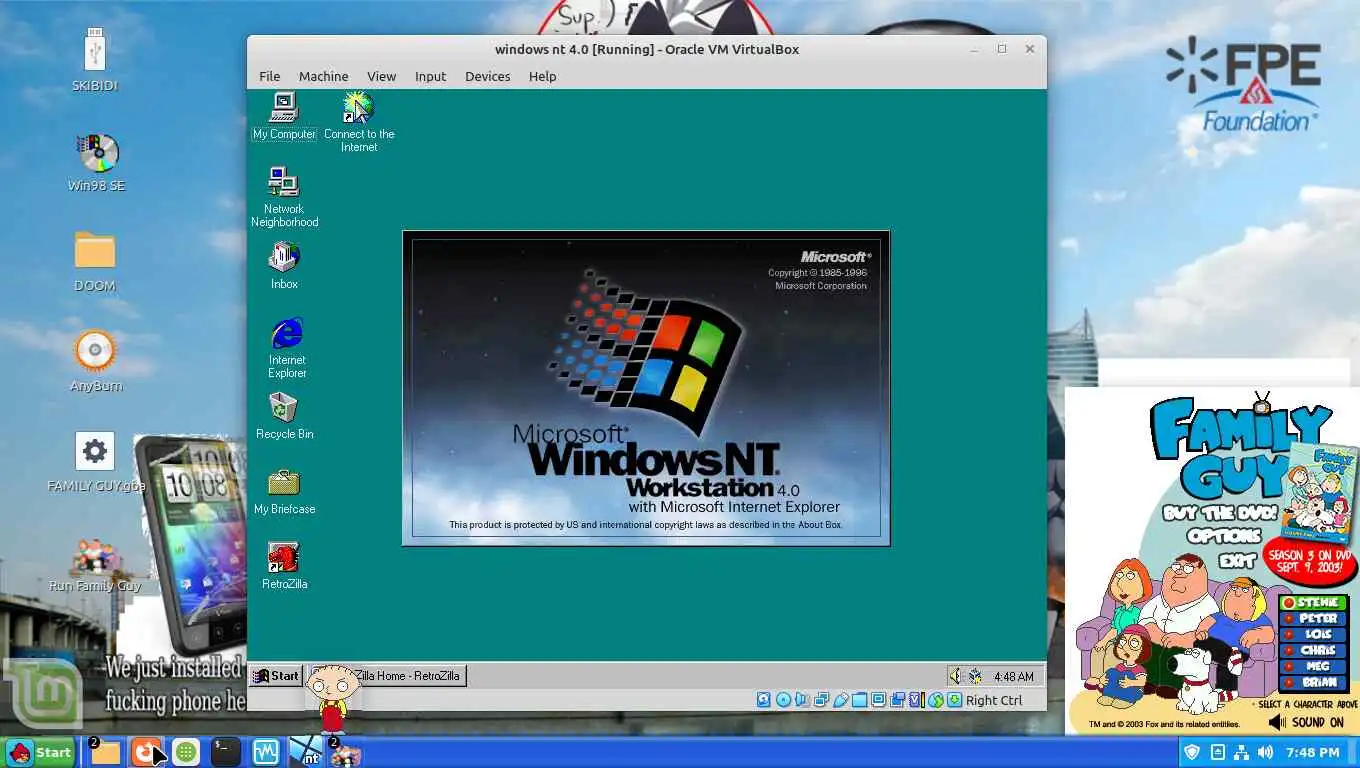Open the FAMILY GUY.gba file

[96, 463]
